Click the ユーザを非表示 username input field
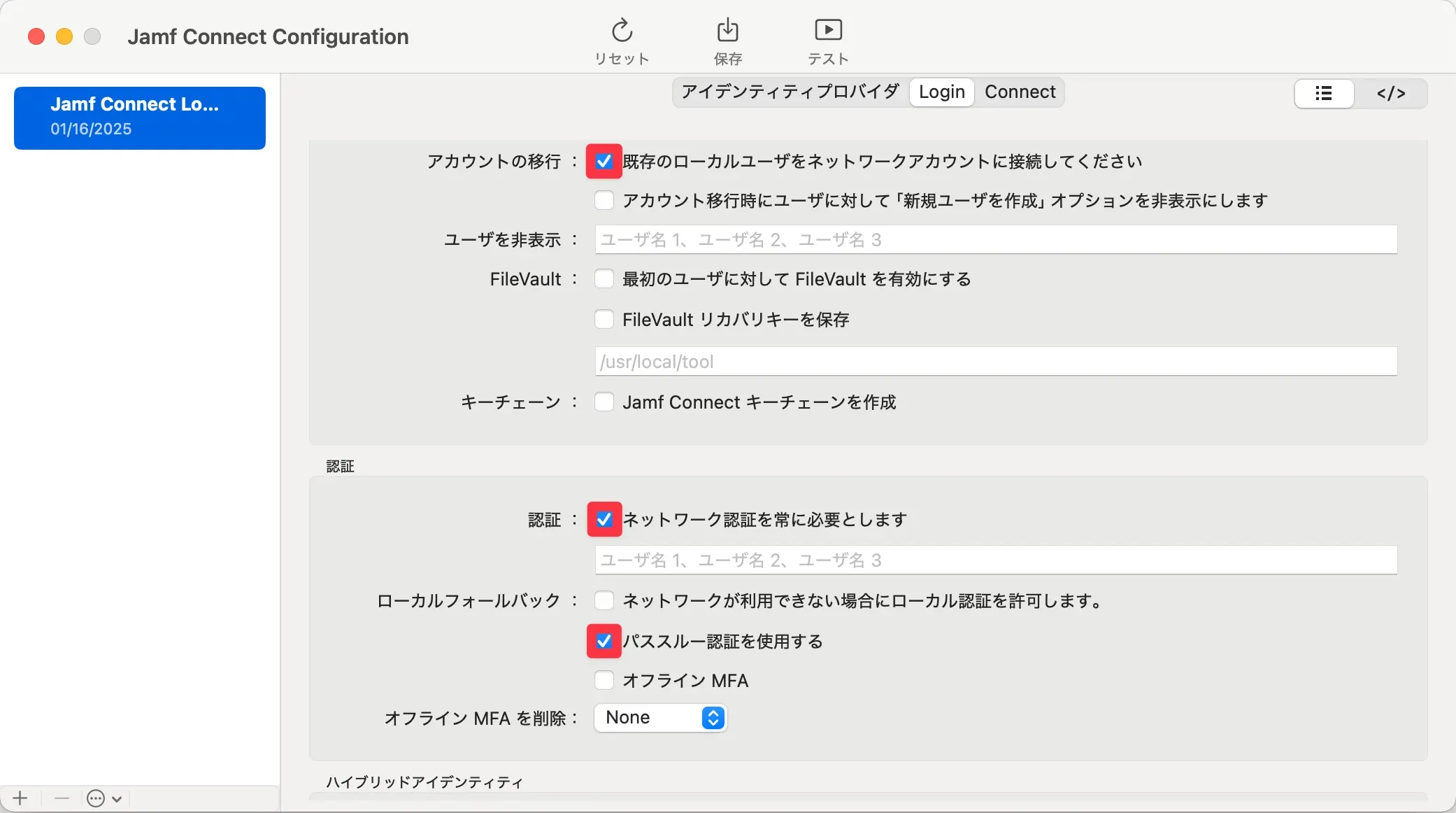Image resolution: width=1456 pixels, height=813 pixels. tap(996, 240)
